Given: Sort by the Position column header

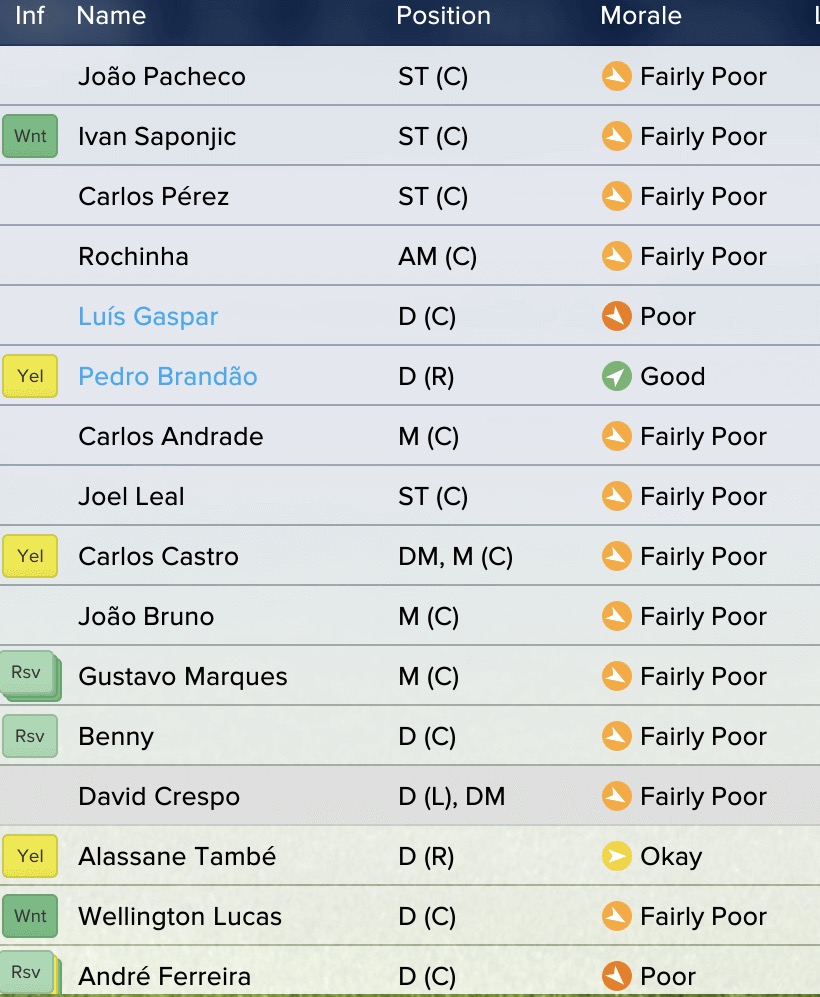Looking at the screenshot, I should coord(444,15).
